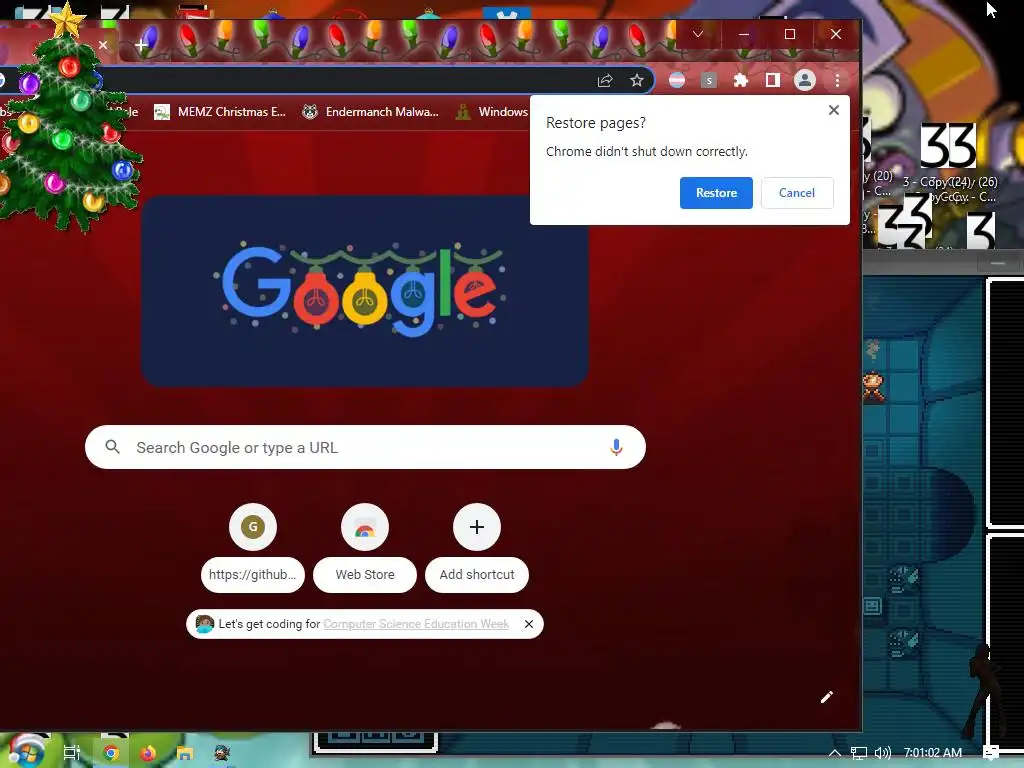The width and height of the screenshot is (1024, 768).
Task: Open the Chrome profile avatar menu
Action: point(805,80)
